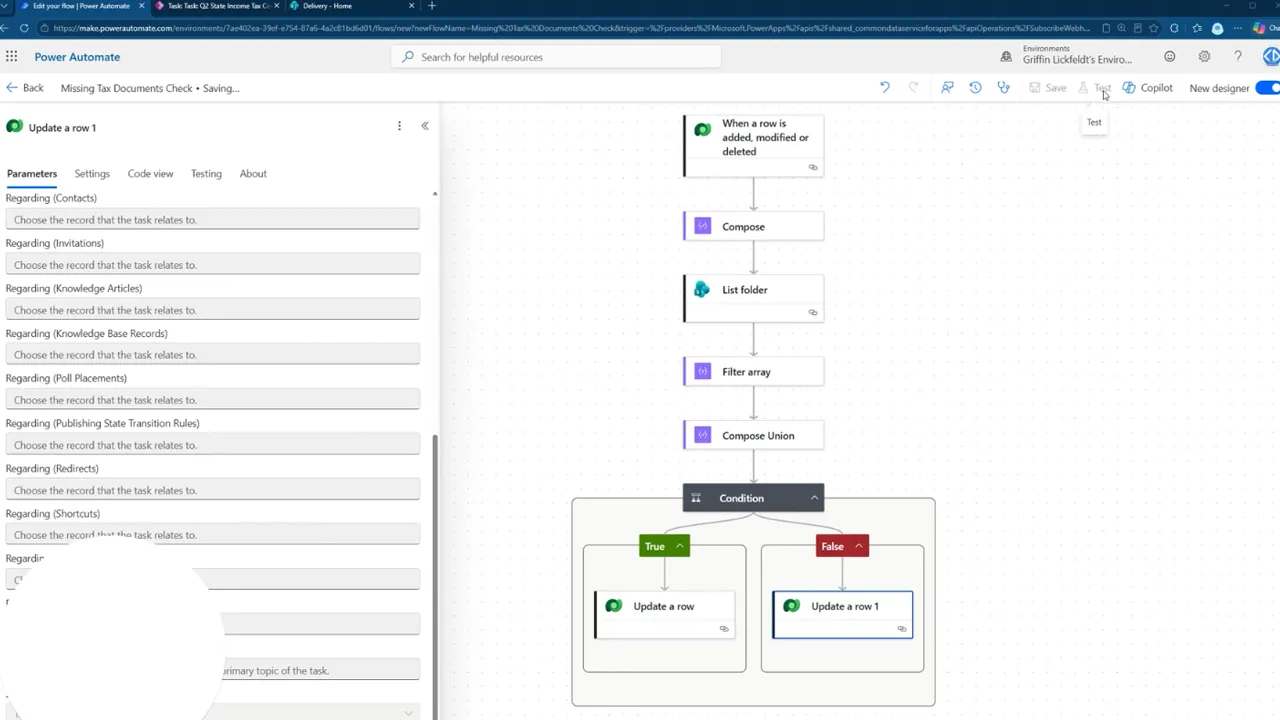
Task: Collapse the False branch
Action: pos(858,546)
